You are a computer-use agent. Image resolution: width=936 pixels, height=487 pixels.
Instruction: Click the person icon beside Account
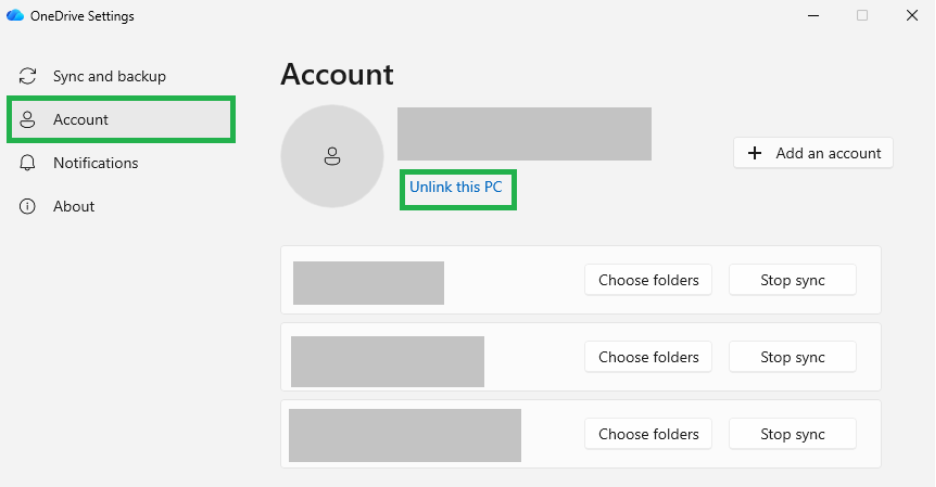click(27, 119)
